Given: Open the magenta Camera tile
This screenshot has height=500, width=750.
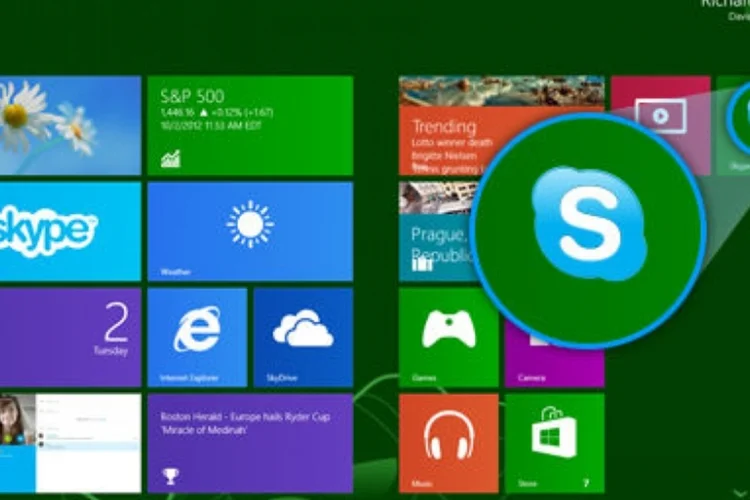Looking at the screenshot, I should click(554, 364).
